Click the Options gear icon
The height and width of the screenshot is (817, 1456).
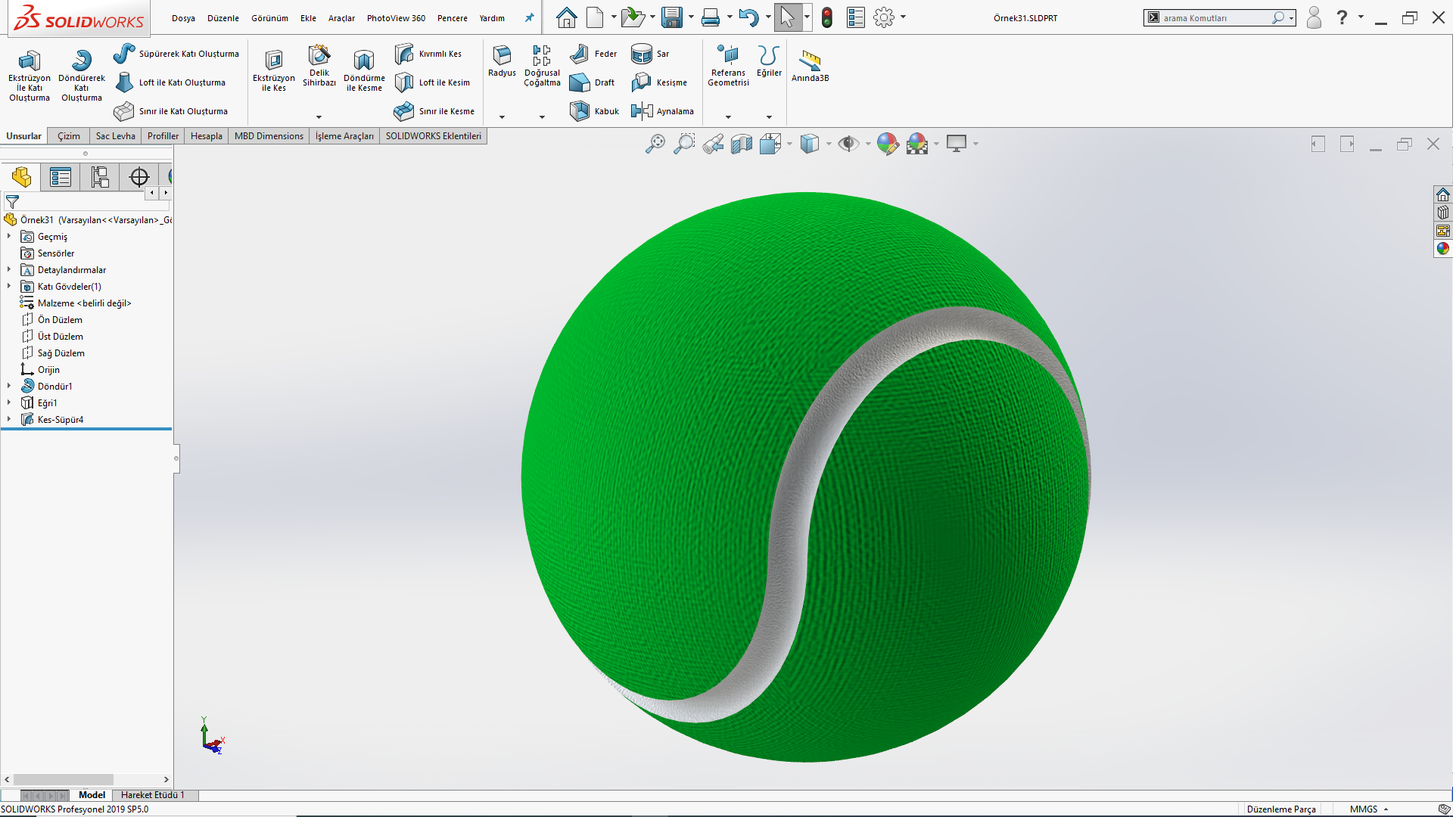coord(884,17)
